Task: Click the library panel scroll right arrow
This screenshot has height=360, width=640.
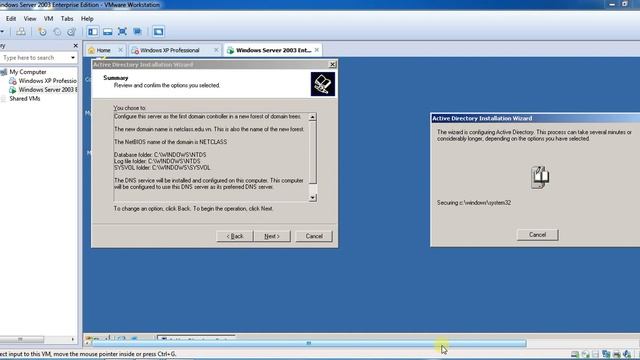Action: pos(73,339)
